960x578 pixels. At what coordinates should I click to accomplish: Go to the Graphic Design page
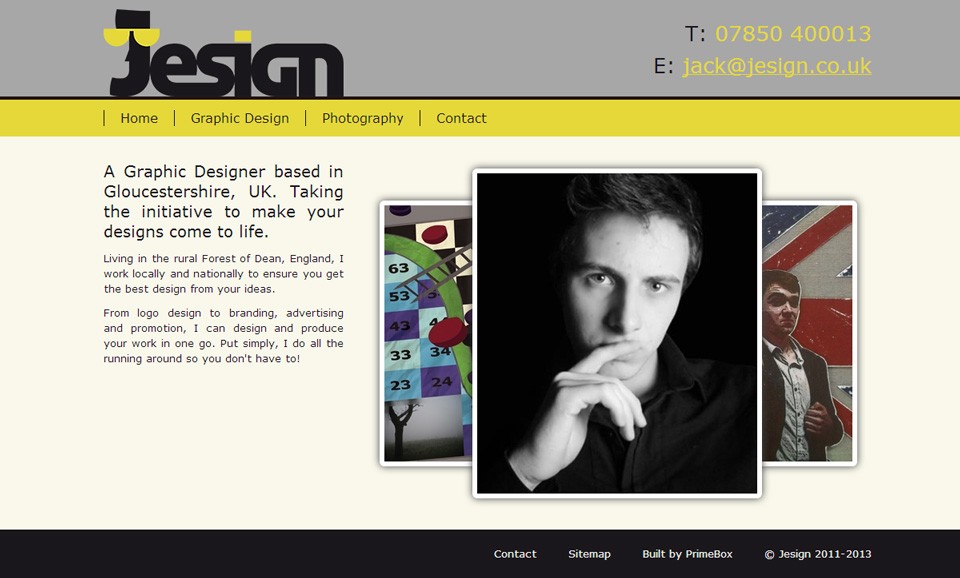(239, 118)
